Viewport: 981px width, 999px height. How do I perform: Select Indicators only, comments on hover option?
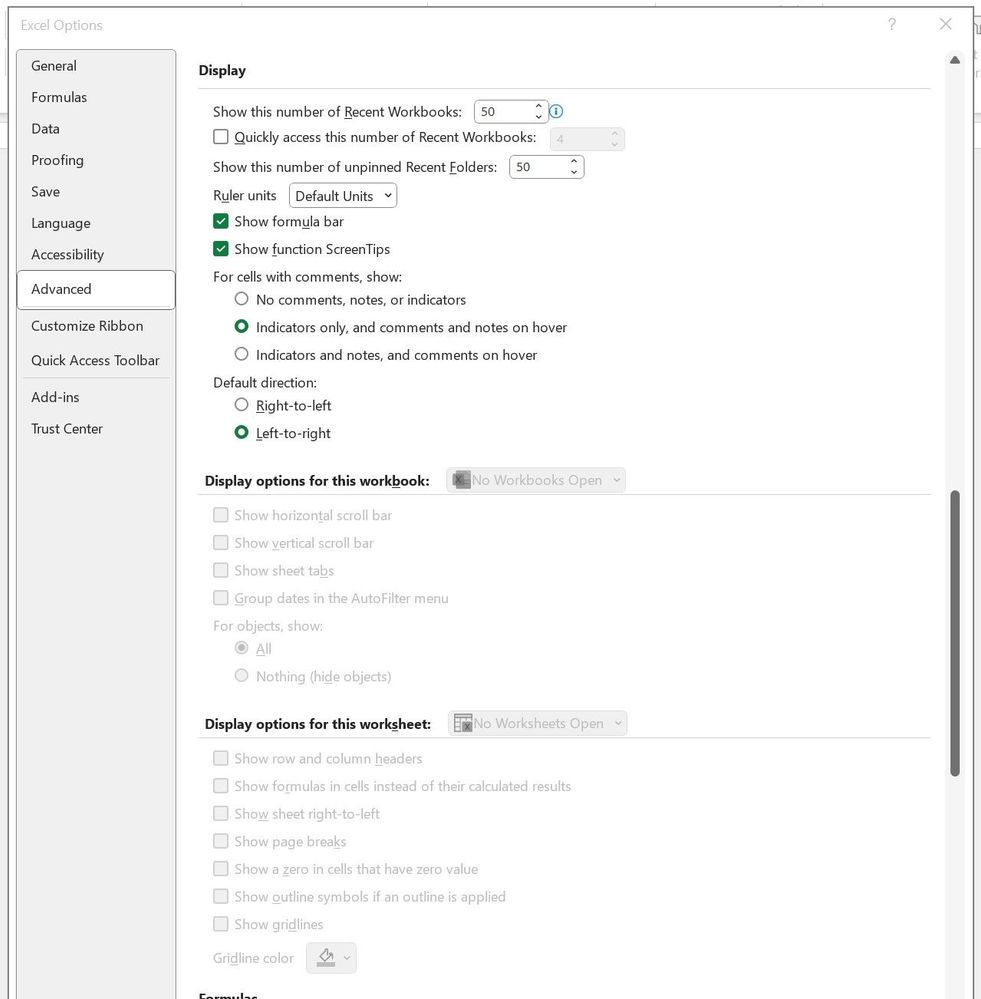pyautogui.click(x=241, y=326)
